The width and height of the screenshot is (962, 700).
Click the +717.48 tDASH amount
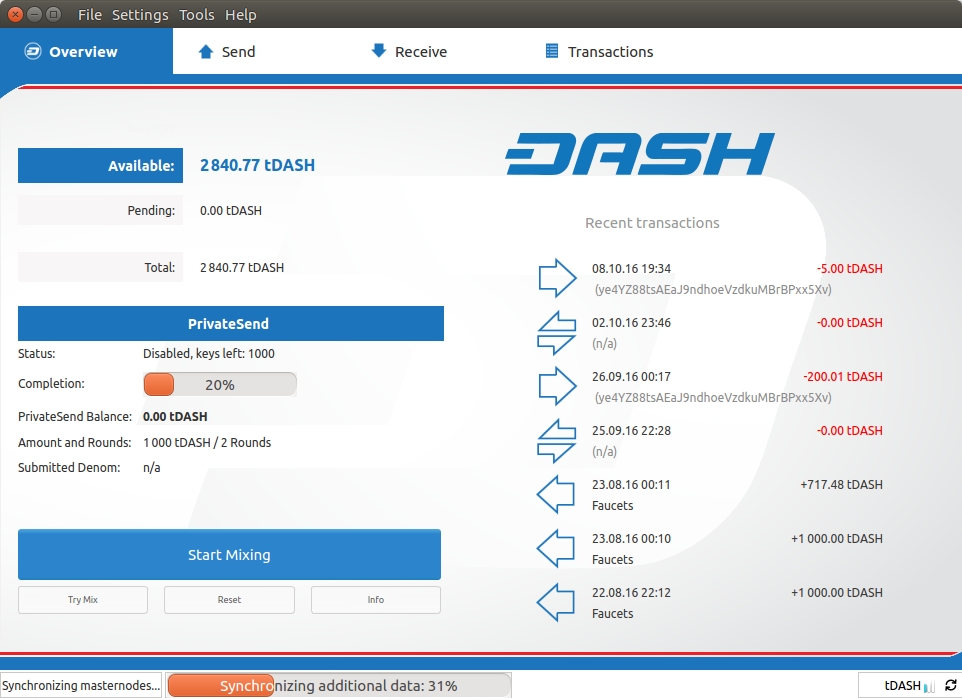(841, 484)
